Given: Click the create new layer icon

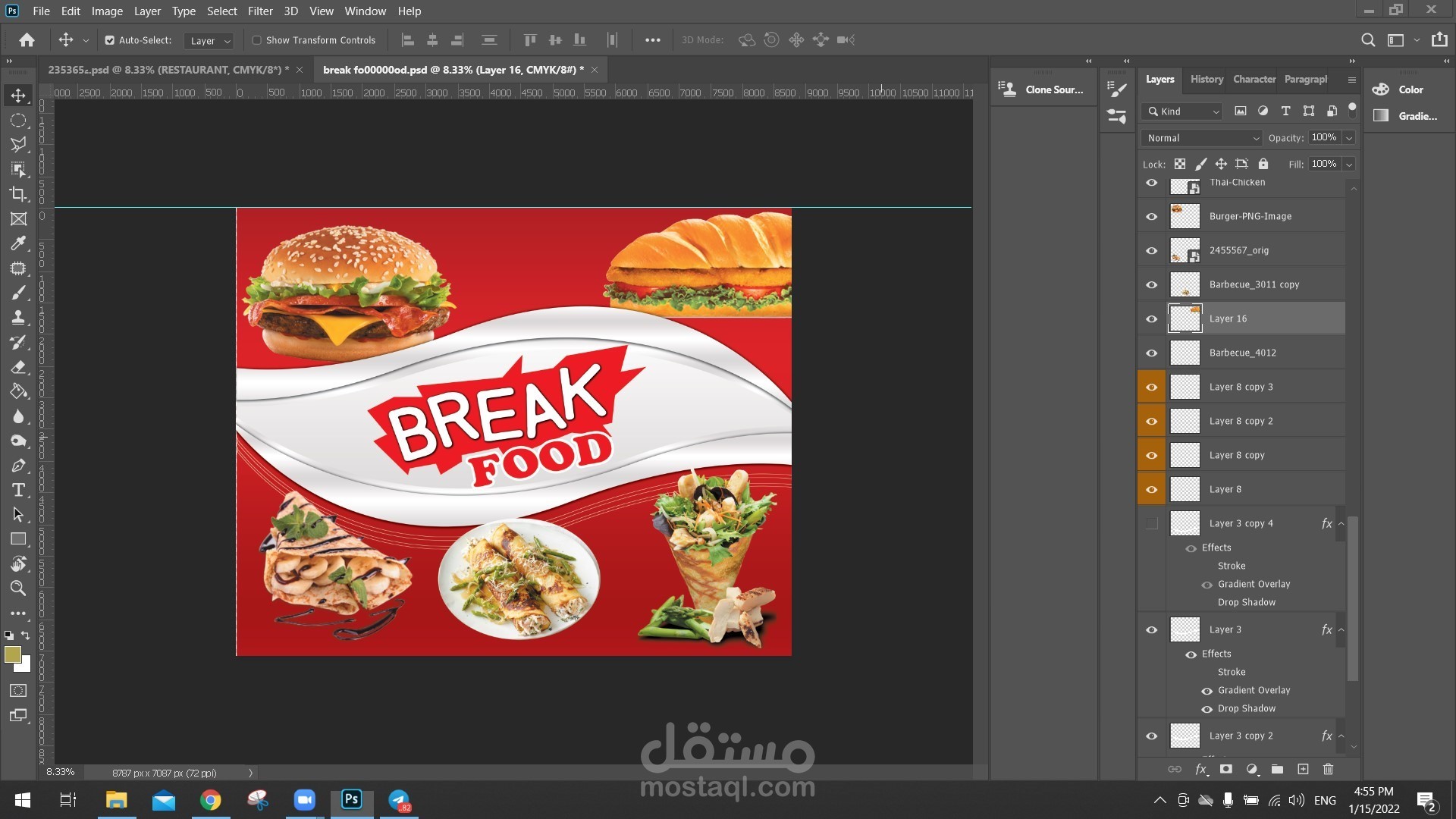Looking at the screenshot, I should coord(1303,769).
